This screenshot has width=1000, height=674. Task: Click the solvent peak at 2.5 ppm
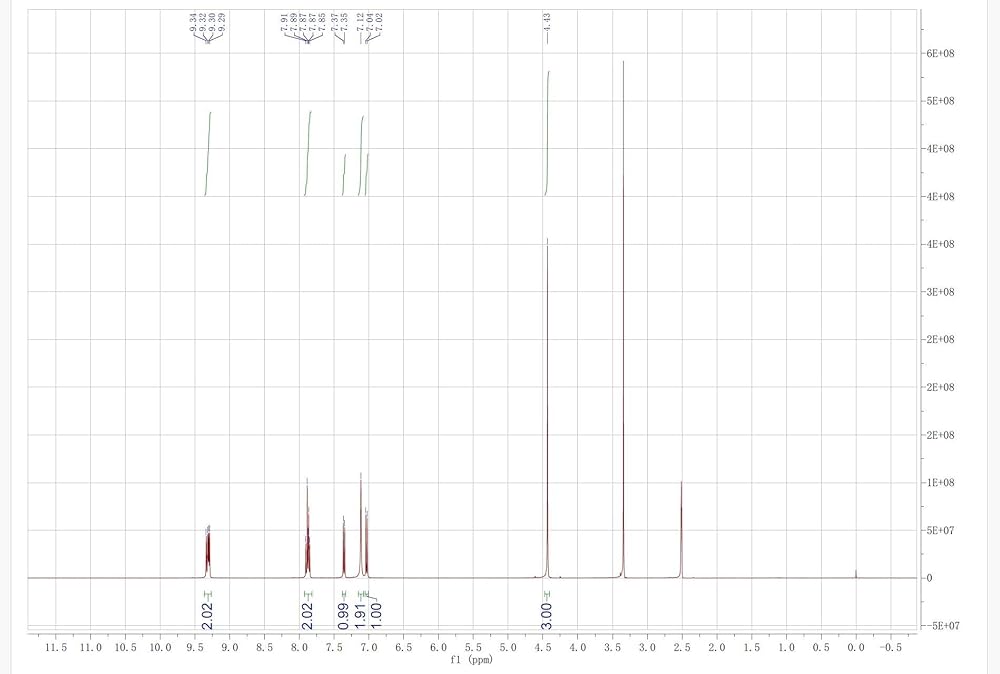pos(681,530)
